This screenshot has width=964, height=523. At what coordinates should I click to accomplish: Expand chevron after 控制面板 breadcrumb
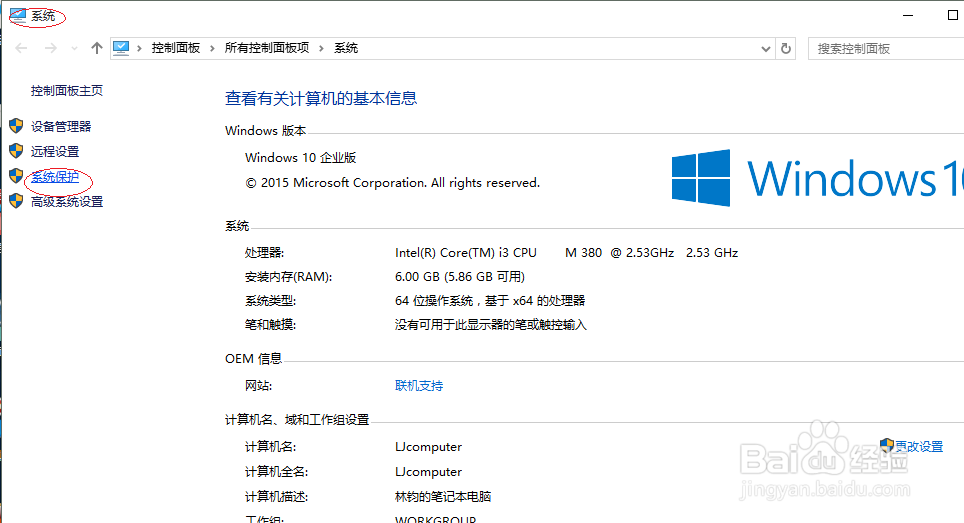pyautogui.click(x=212, y=48)
